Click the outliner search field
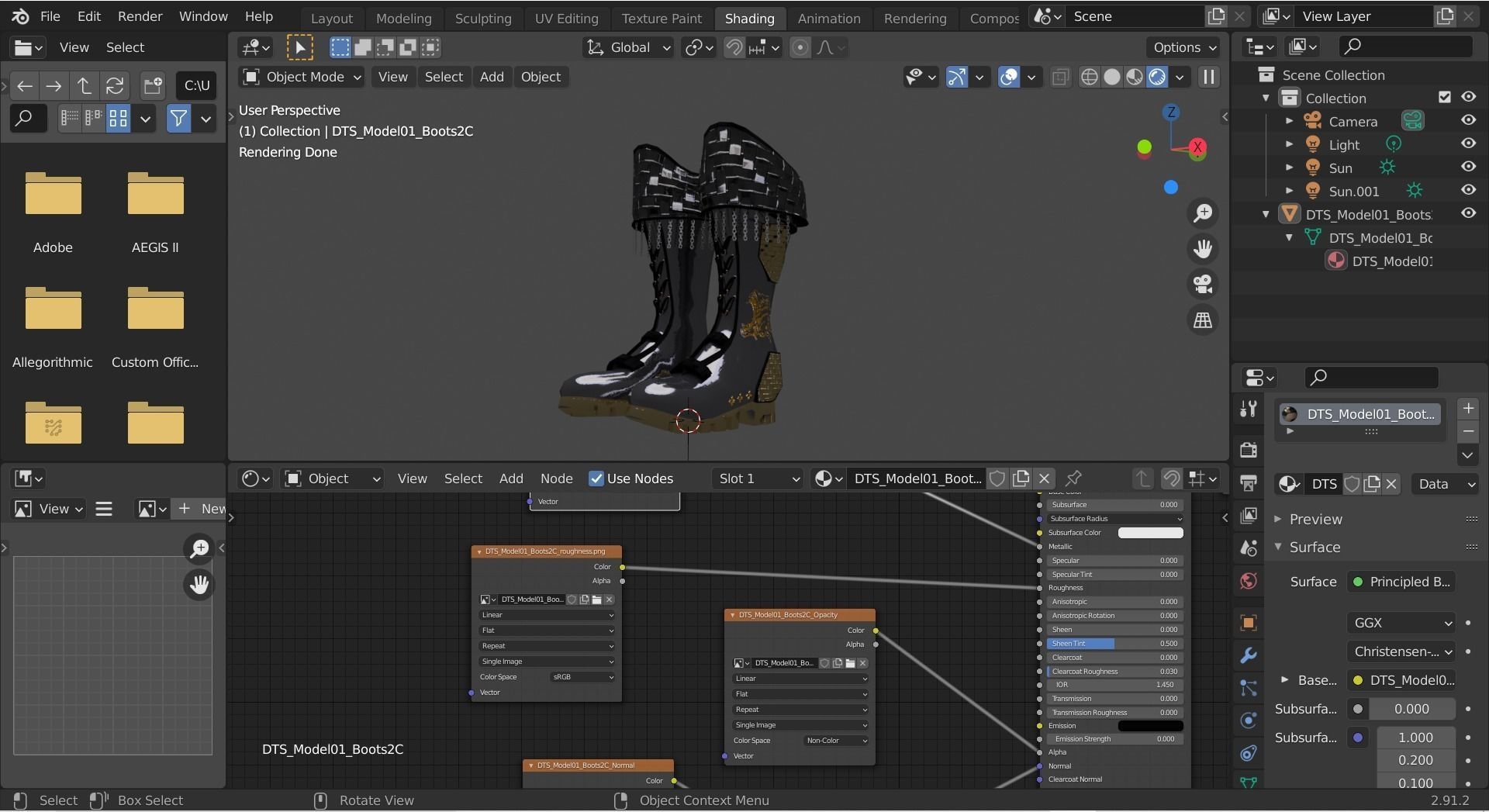 pyautogui.click(x=1406, y=47)
